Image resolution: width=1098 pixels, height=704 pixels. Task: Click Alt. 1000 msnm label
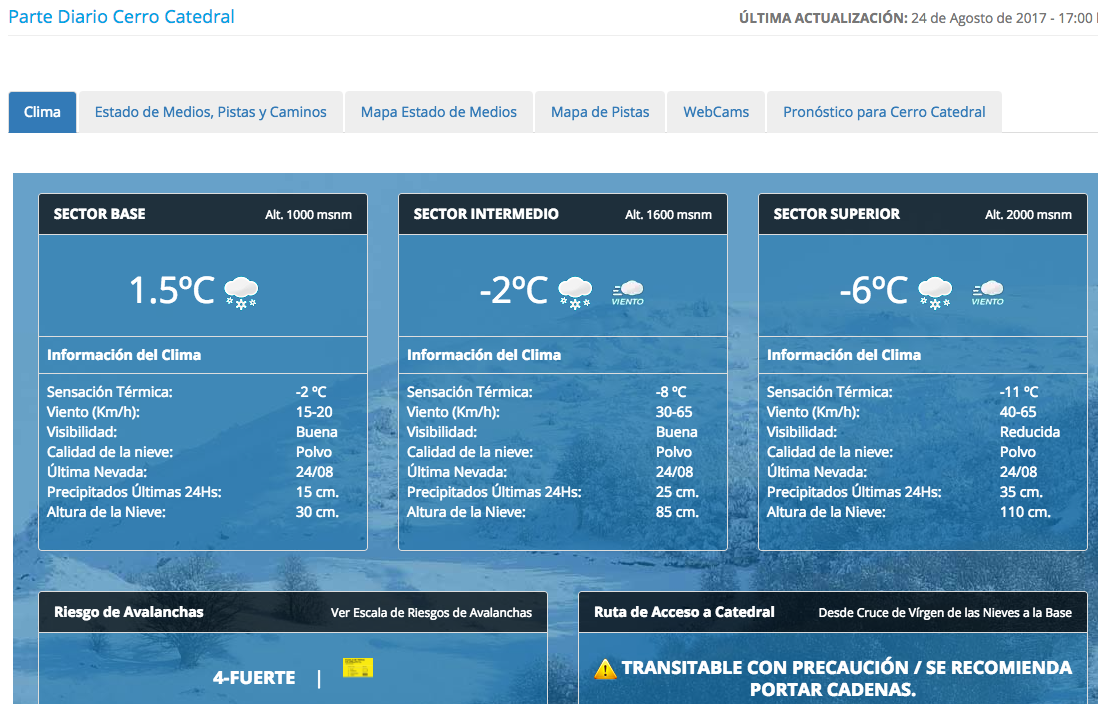tap(308, 215)
